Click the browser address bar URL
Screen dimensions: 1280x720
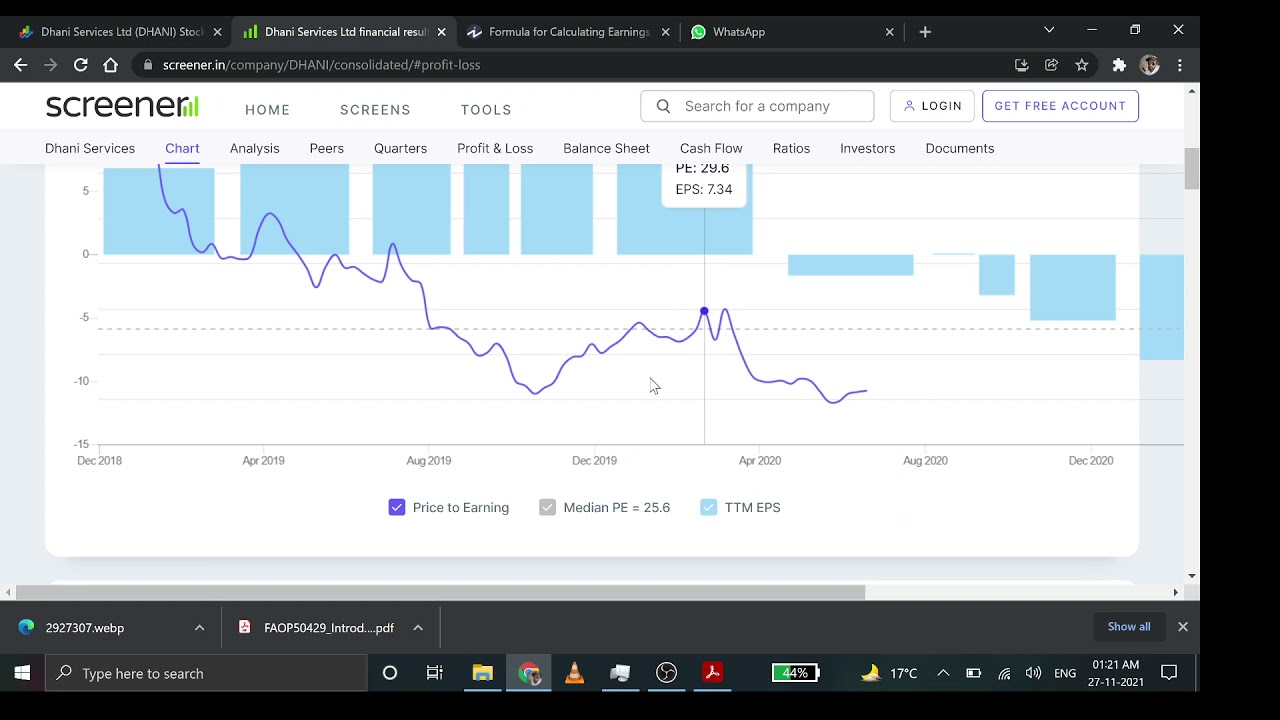(321, 65)
